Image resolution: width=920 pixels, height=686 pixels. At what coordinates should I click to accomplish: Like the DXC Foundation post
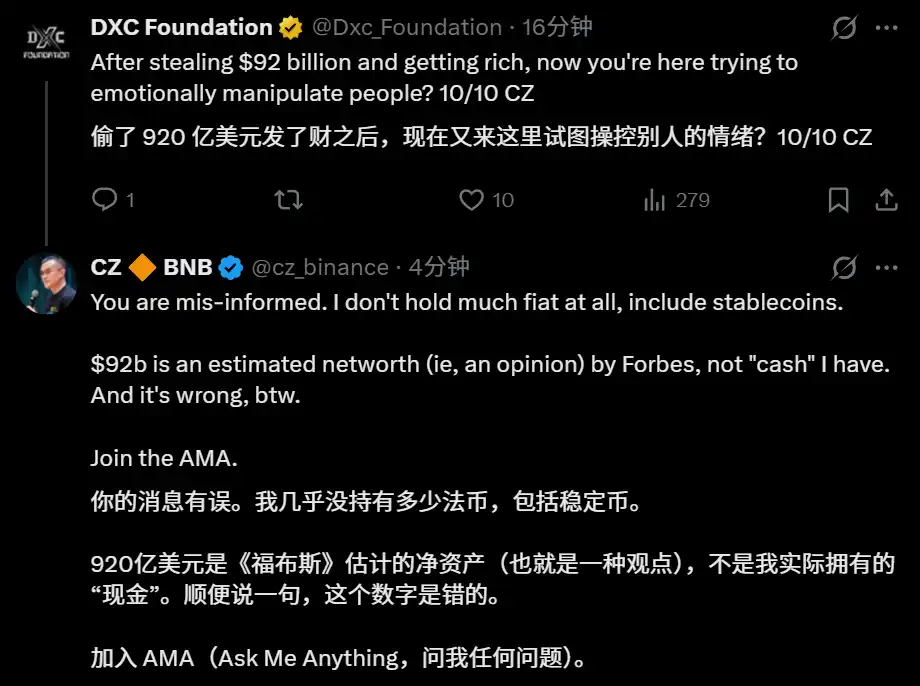[472, 200]
